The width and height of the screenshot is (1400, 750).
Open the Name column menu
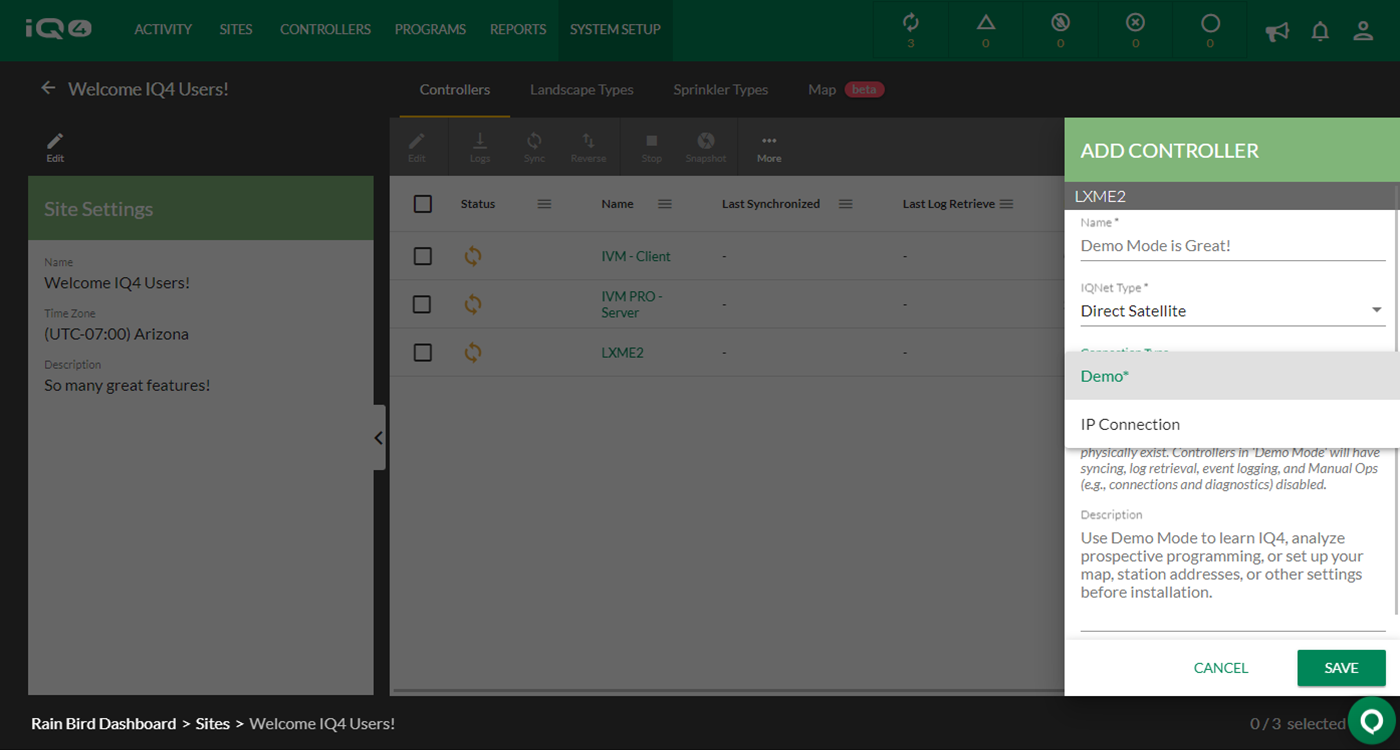pos(665,204)
